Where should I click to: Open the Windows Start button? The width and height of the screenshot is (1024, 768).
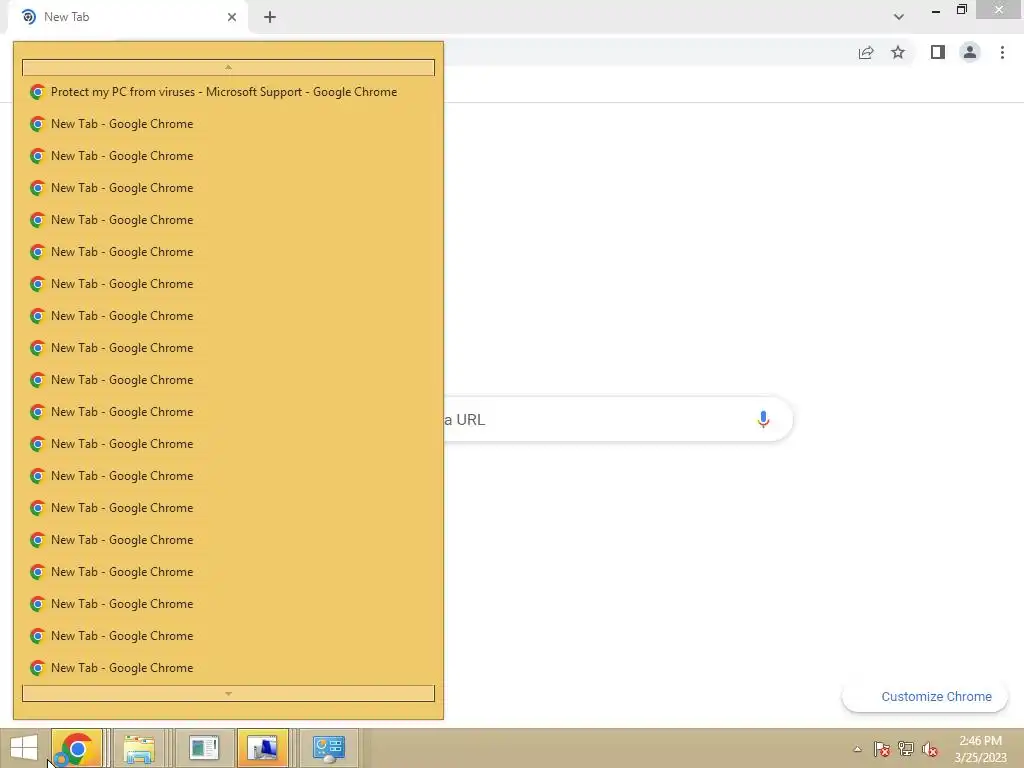click(x=24, y=748)
